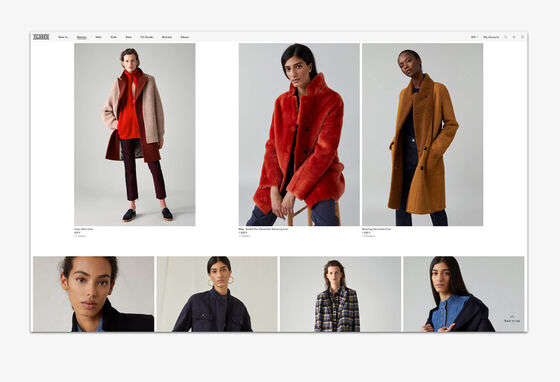Click the colour count under the camel coat
The image size is (560, 382).
(x=369, y=236)
